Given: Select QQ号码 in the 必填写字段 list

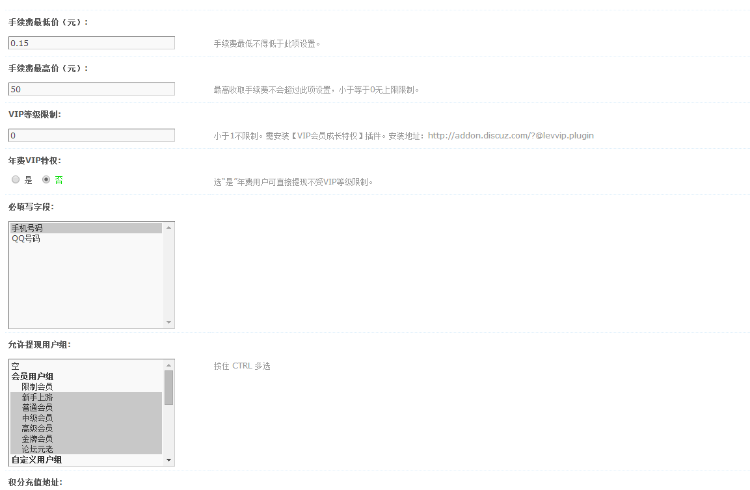Looking at the screenshot, I should (86, 238).
